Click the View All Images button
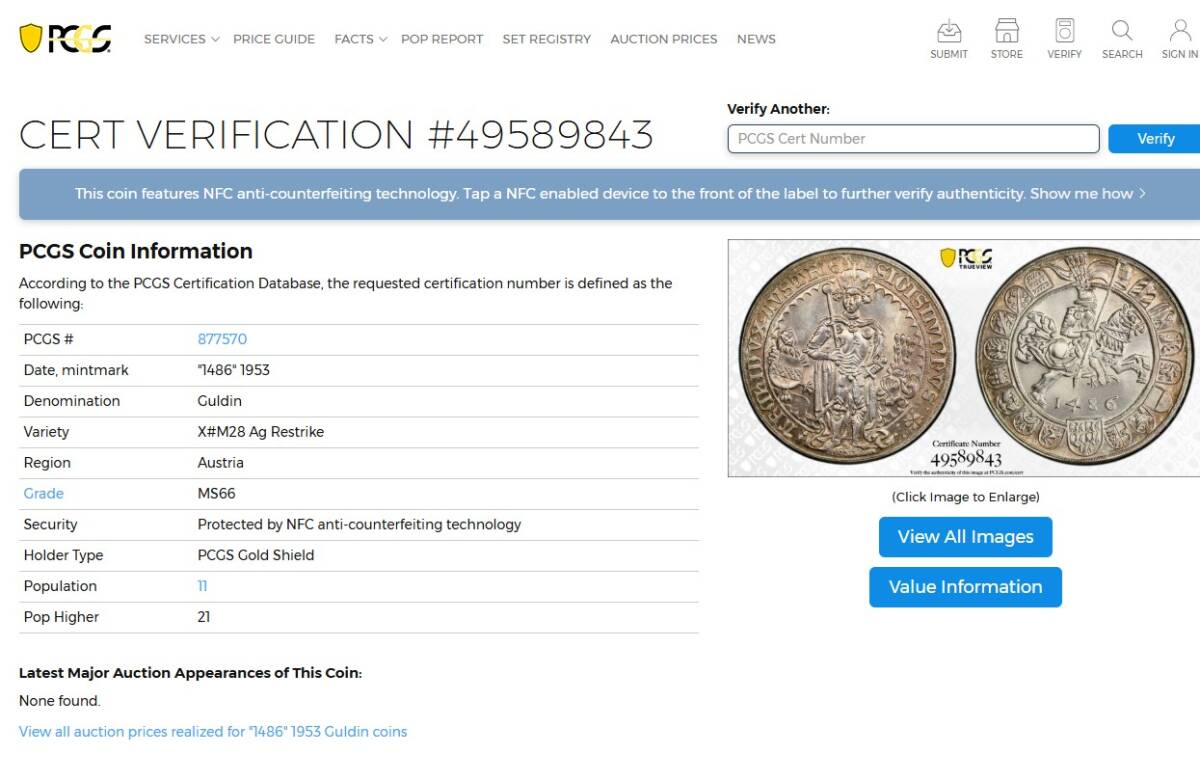Viewport: 1200px width, 781px height. [x=965, y=537]
